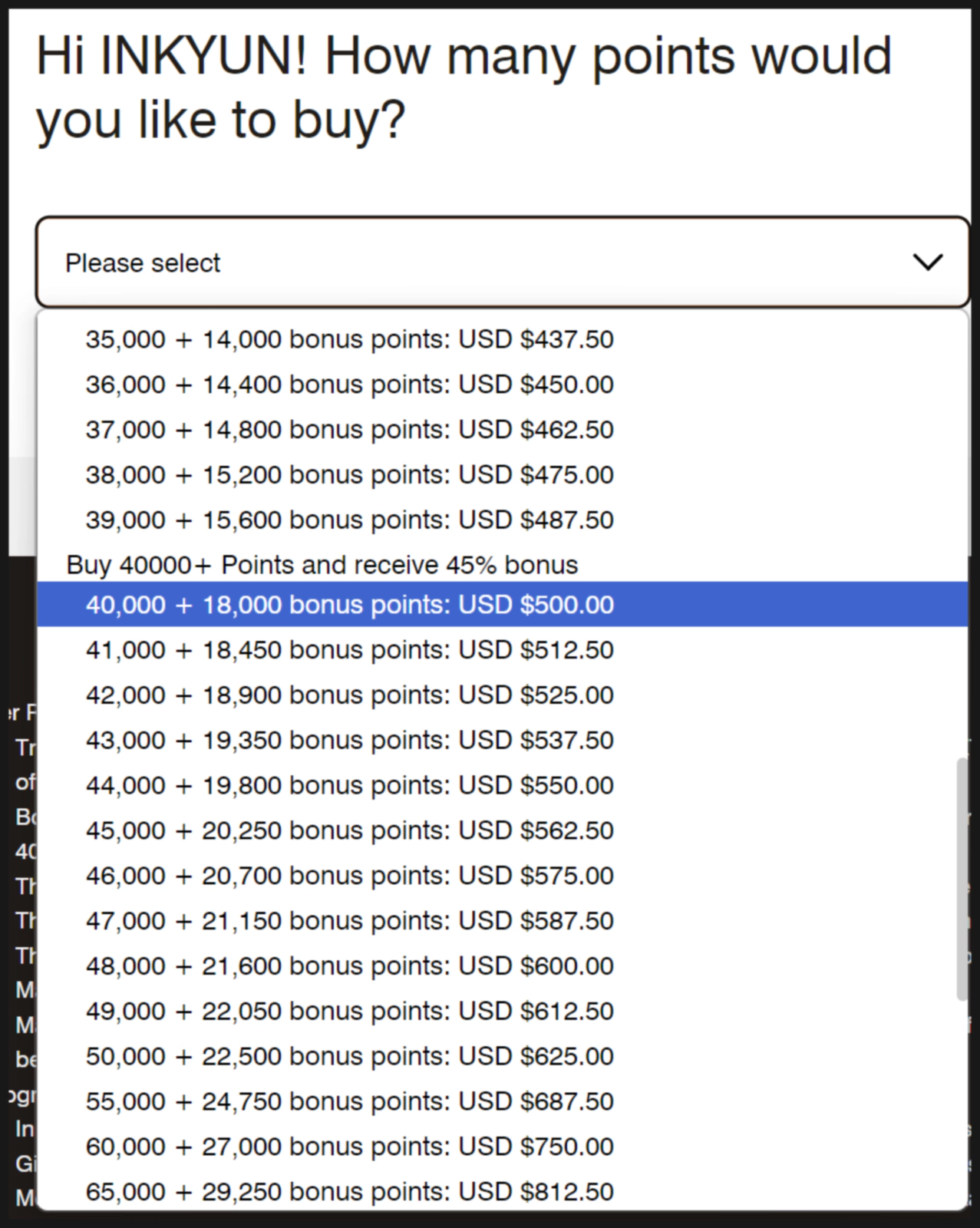Choose the USD $525.00 points option
Screen dimensions: 980x1228
(x=349, y=695)
